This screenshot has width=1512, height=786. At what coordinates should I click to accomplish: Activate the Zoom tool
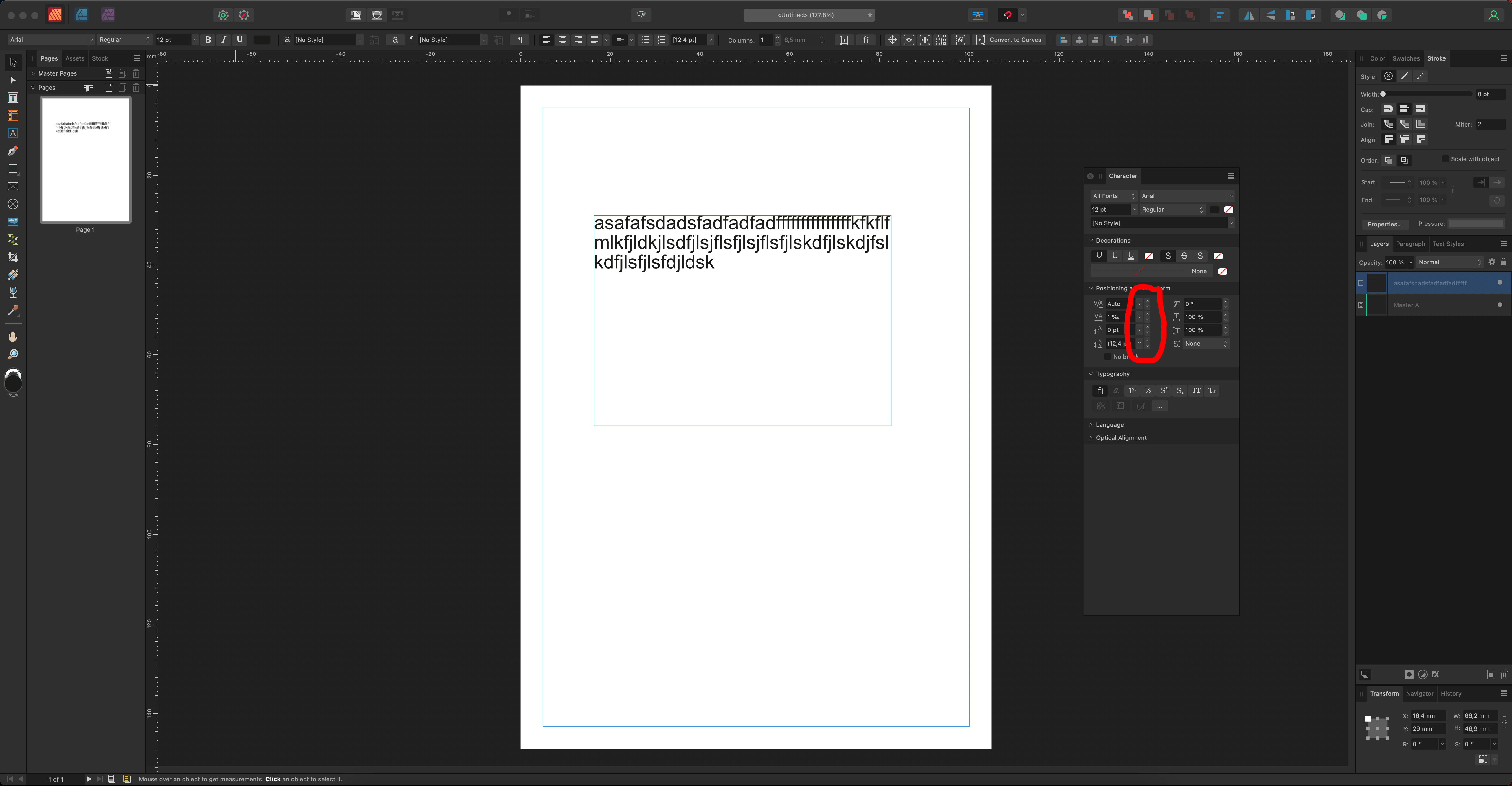(13, 354)
